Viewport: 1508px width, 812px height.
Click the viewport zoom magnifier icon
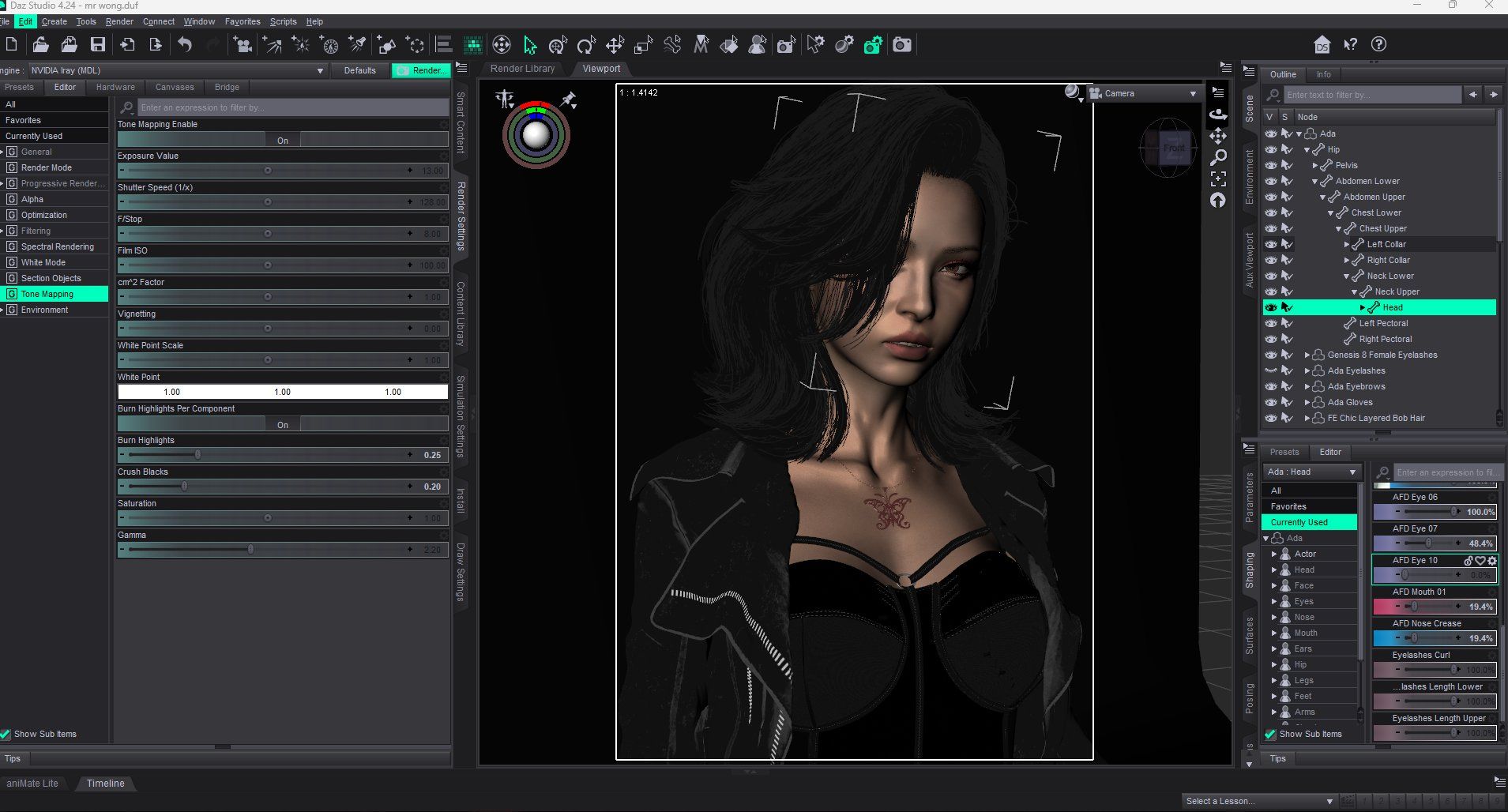[1218, 157]
